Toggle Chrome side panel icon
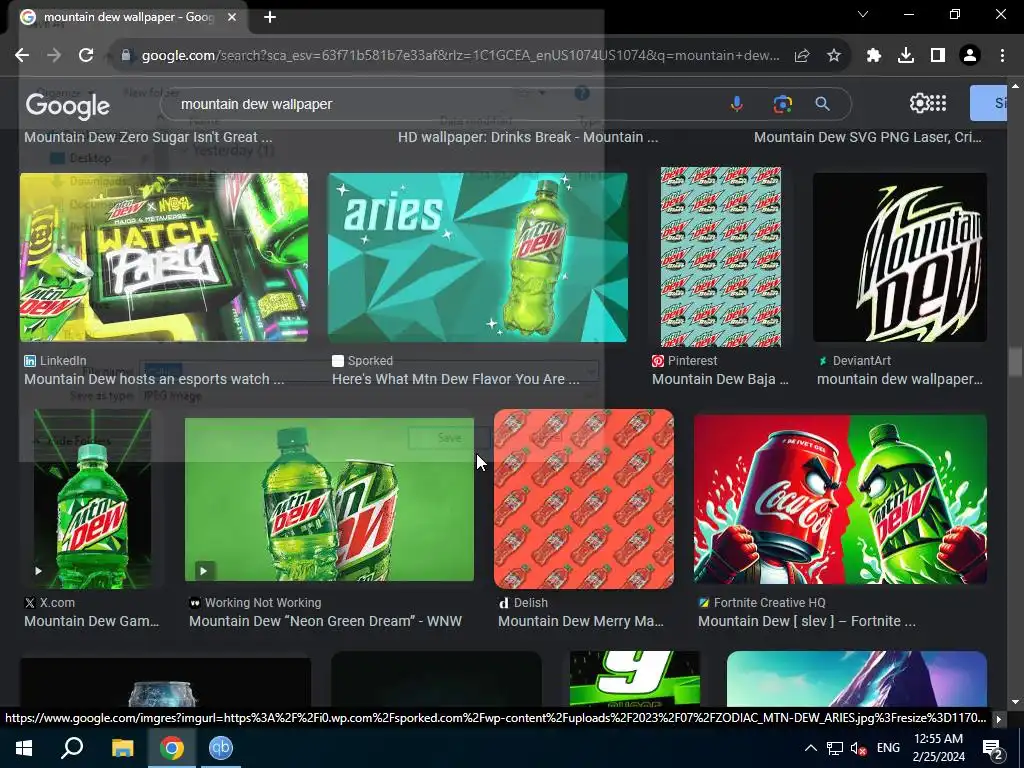This screenshot has height=768, width=1024. click(x=938, y=56)
